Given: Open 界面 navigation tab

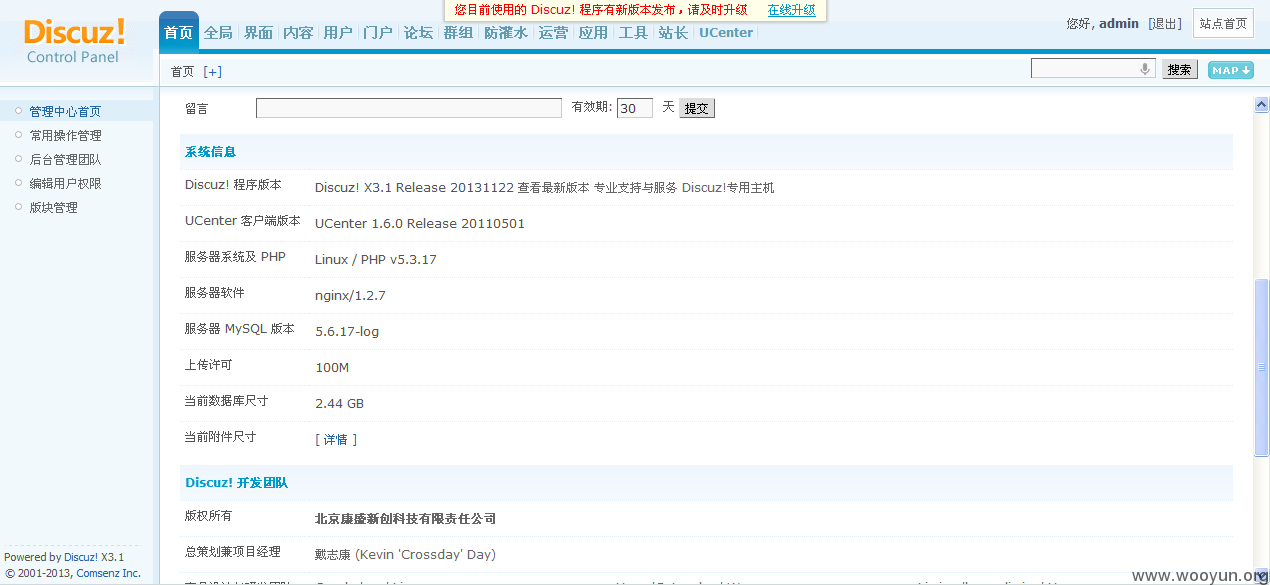Looking at the screenshot, I should pos(258,32).
